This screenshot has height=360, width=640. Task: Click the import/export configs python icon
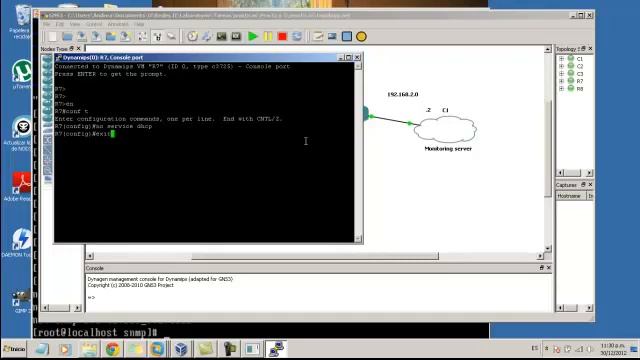[x=207, y=37]
